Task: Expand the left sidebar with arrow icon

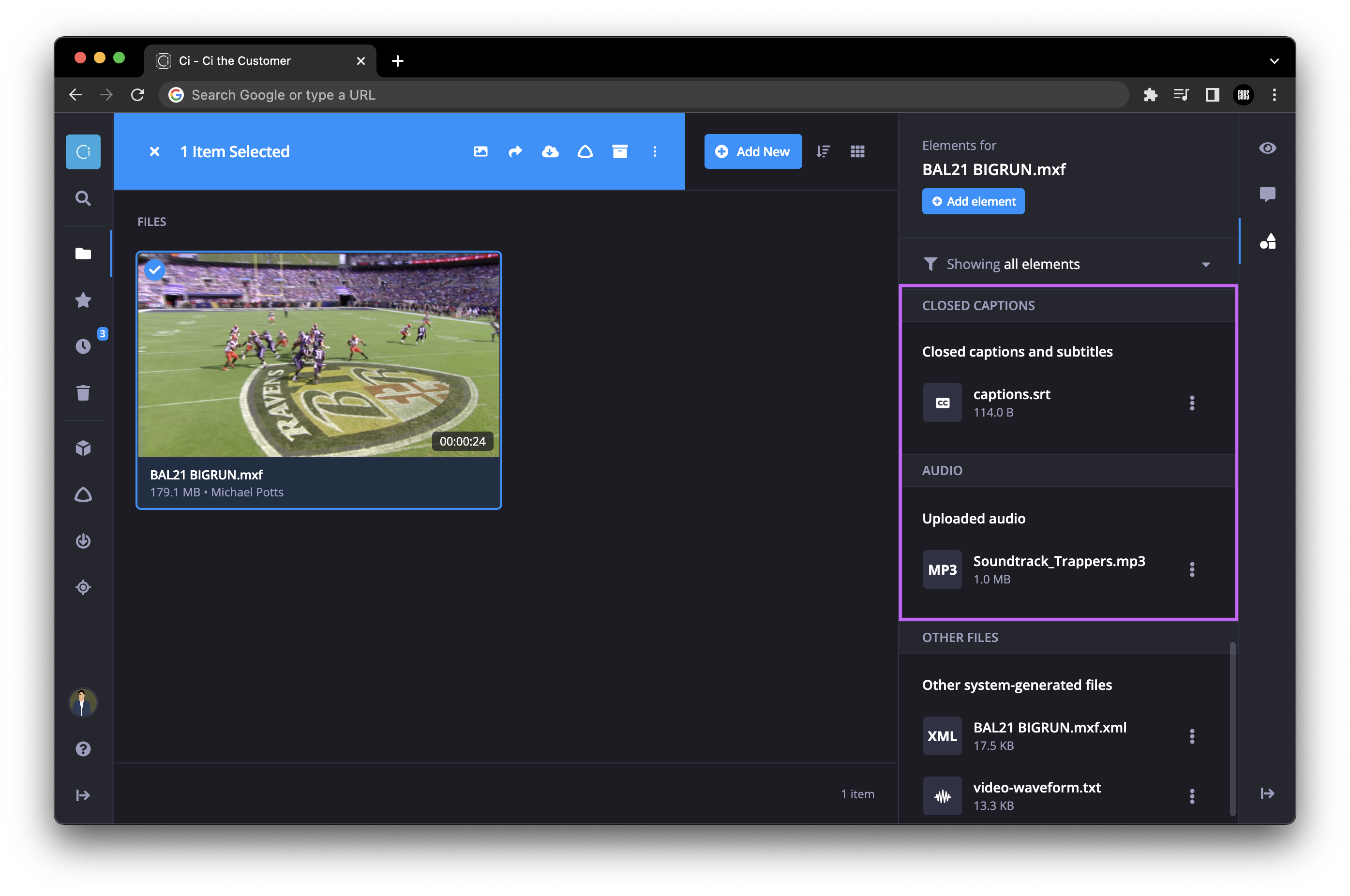Action: point(83,795)
